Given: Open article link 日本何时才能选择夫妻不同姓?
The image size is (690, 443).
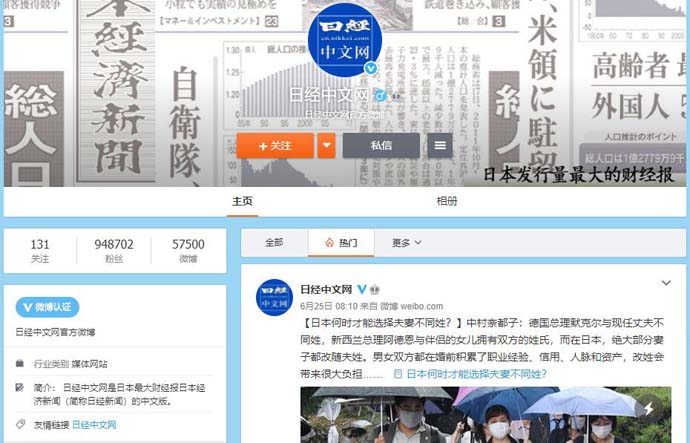Looking at the screenshot, I should click(470, 374).
